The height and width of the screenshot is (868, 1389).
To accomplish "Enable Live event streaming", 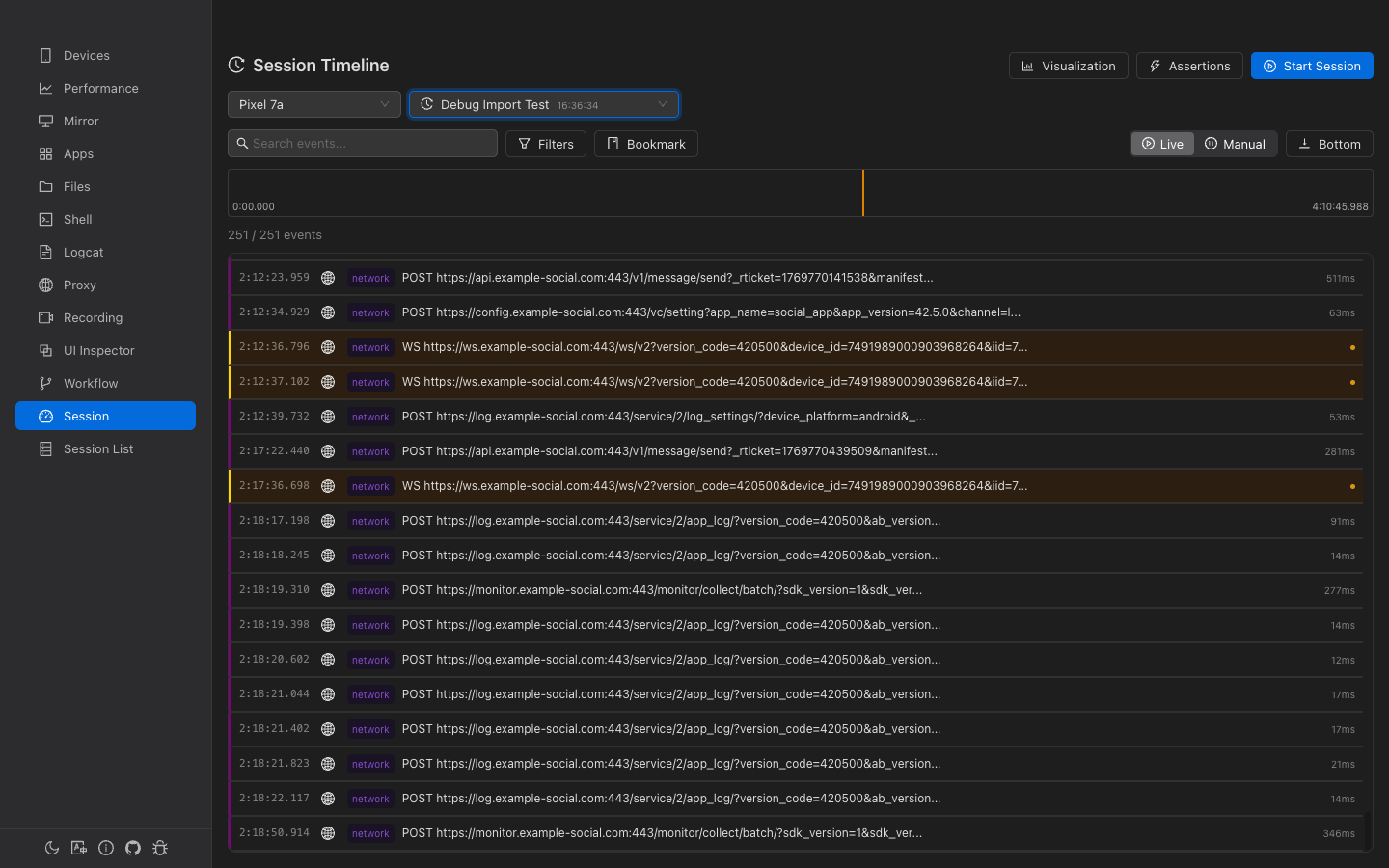I will click(x=1162, y=143).
